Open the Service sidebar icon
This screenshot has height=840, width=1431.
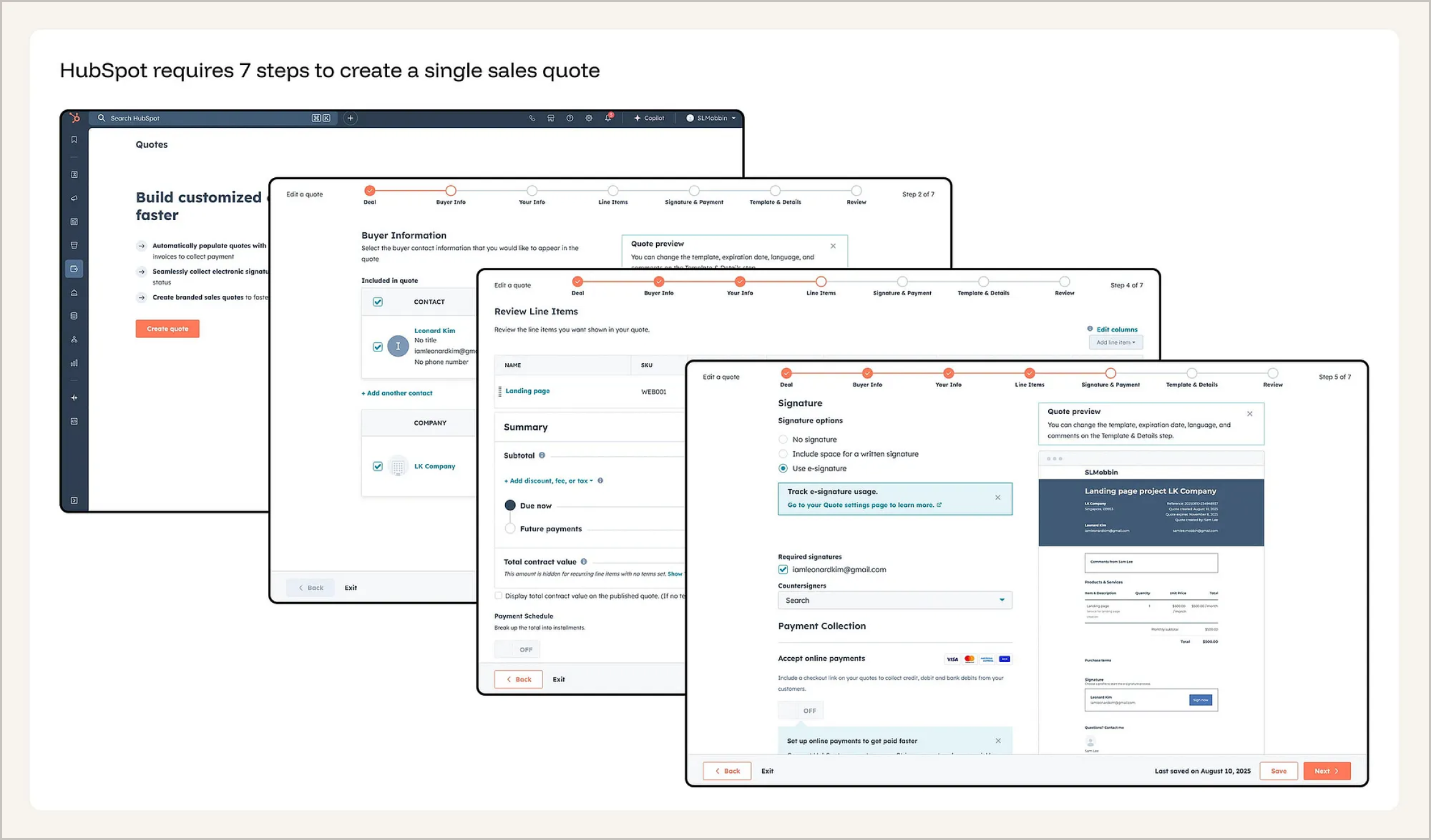pyautogui.click(x=74, y=293)
